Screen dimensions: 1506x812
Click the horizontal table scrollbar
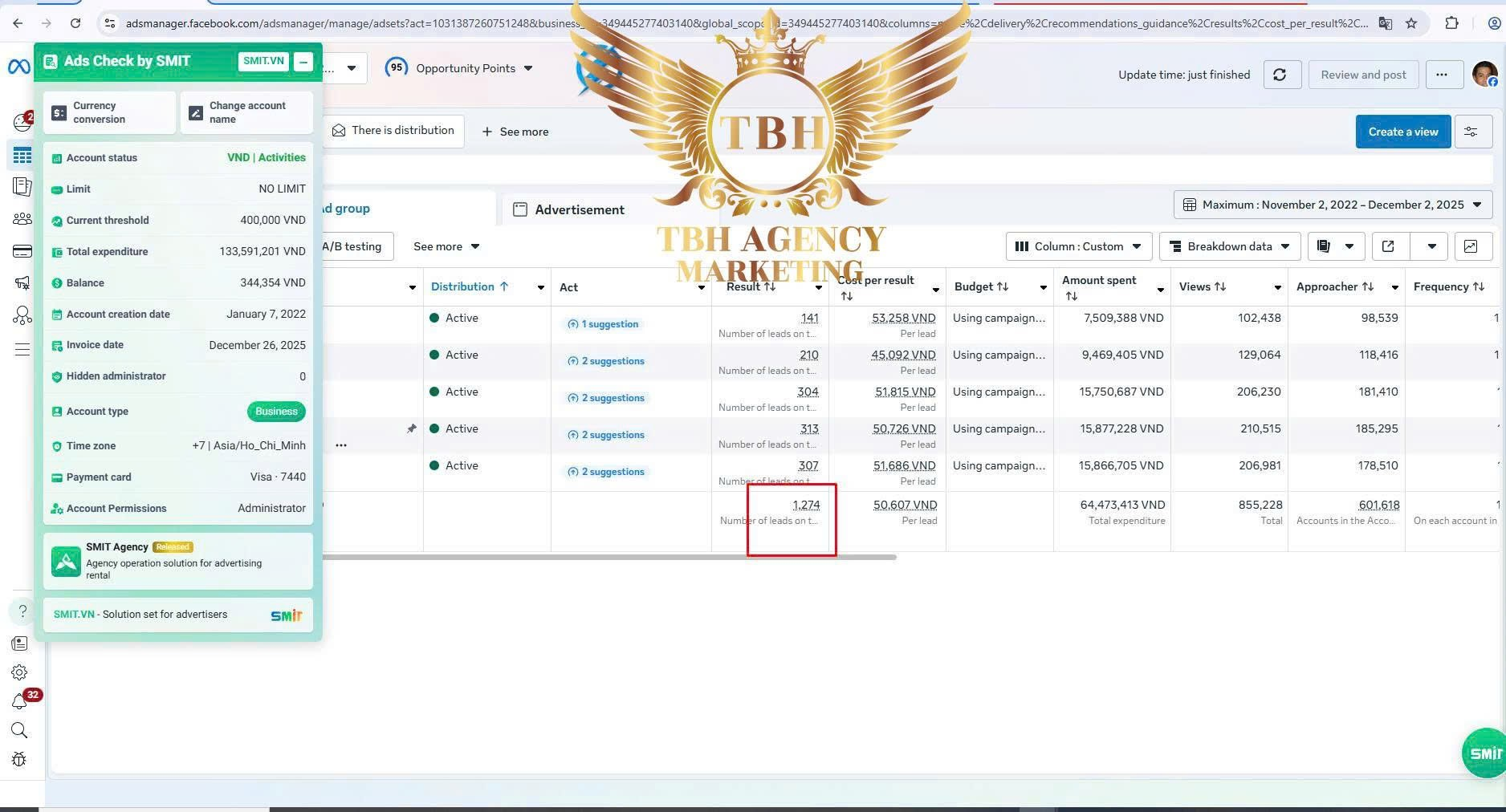(x=609, y=557)
